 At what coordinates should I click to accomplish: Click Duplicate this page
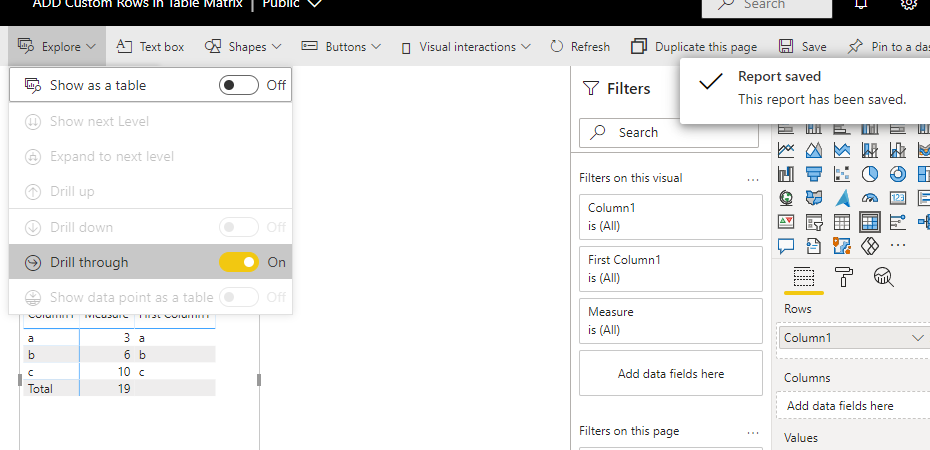click(694, 46)
